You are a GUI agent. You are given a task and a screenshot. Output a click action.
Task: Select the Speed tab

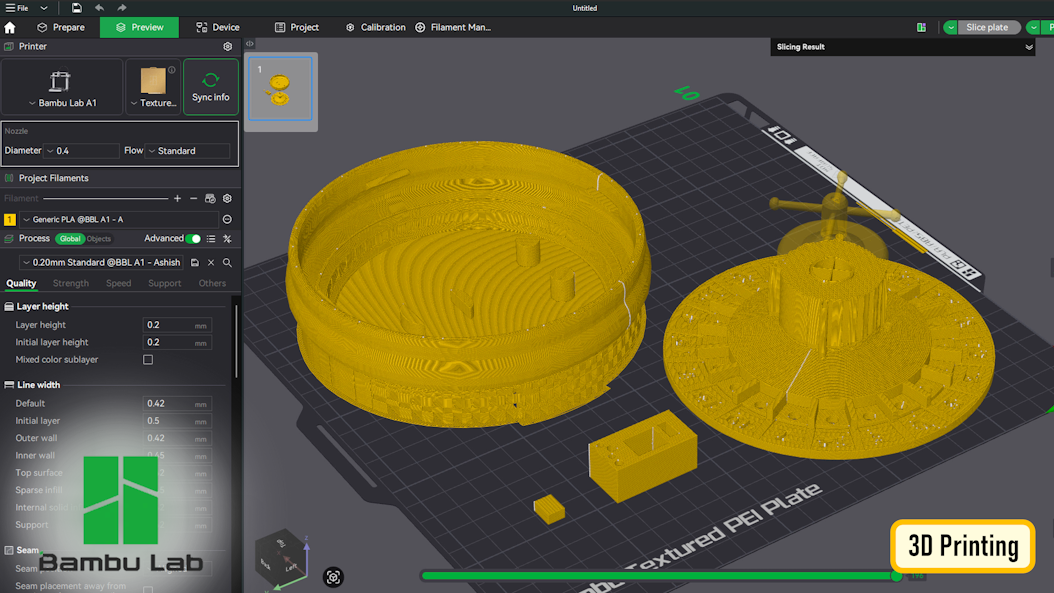pos(118,283)
